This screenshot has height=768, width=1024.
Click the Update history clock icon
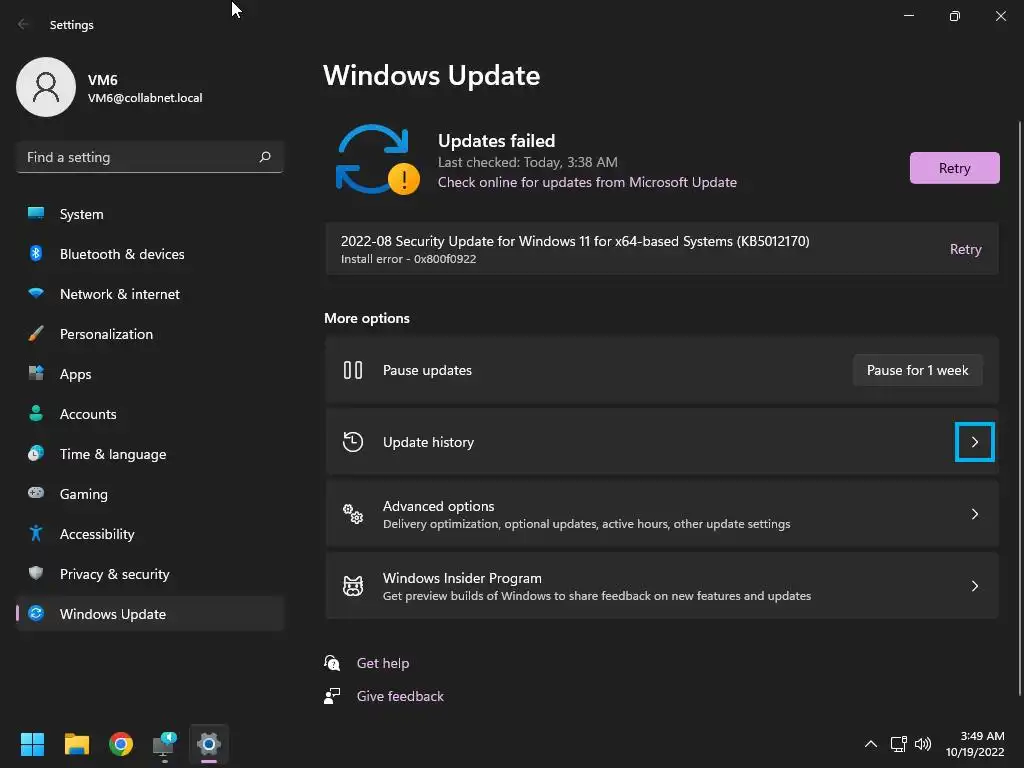pos(353,442)
